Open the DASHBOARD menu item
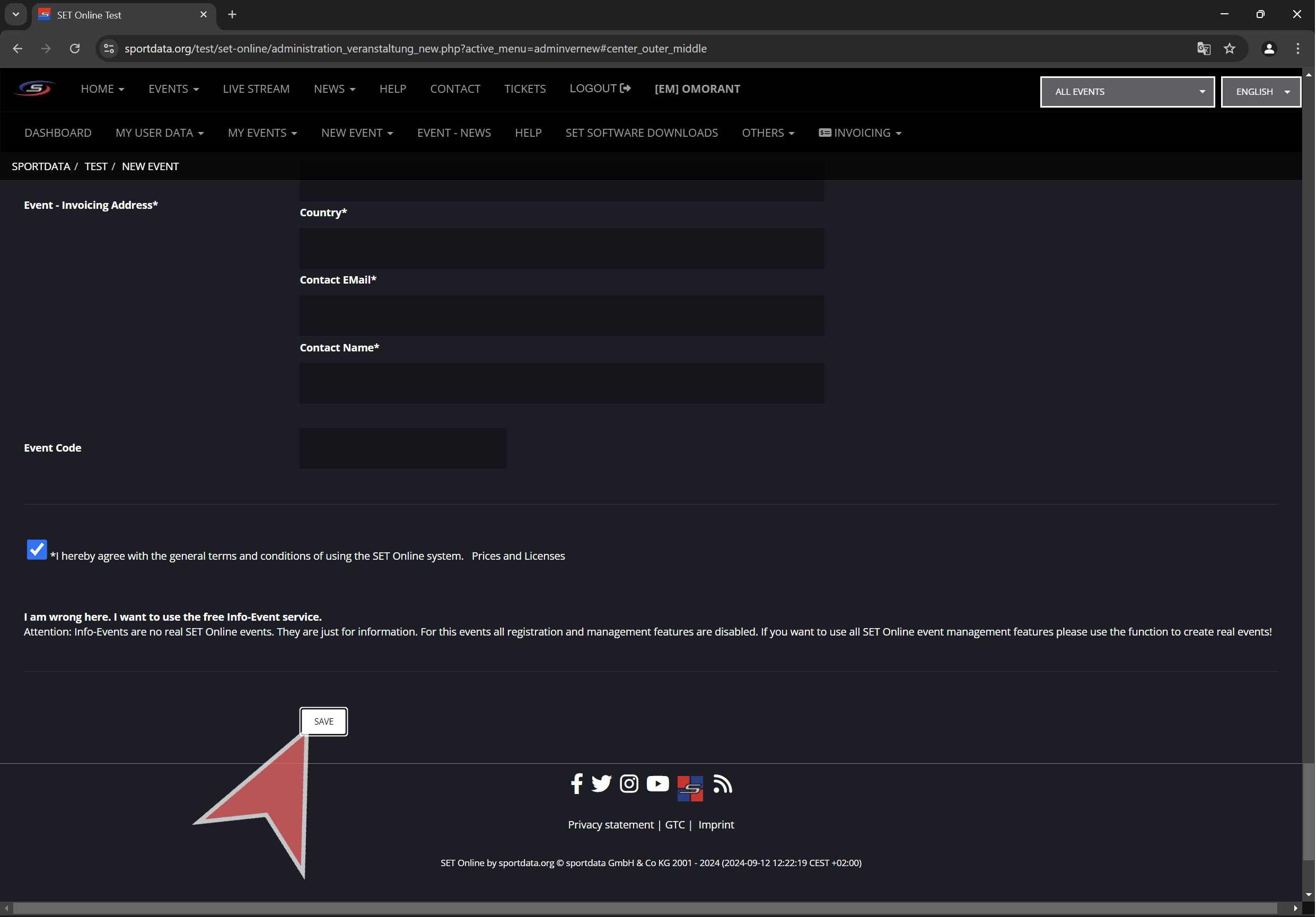Viewport: 1316px width, 917px height. pos(58,133)
